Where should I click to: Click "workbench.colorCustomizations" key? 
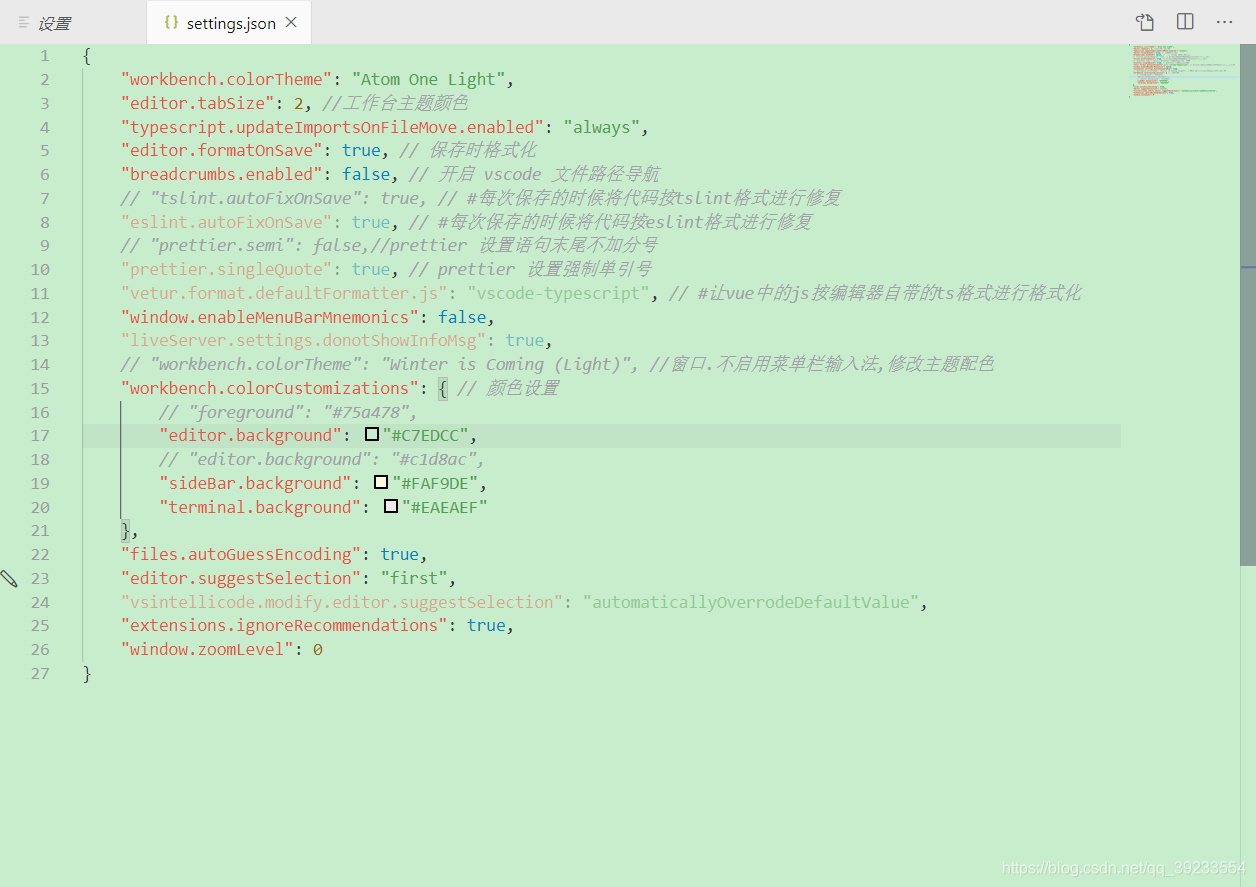pyautogui.click(x=270, y=388)
